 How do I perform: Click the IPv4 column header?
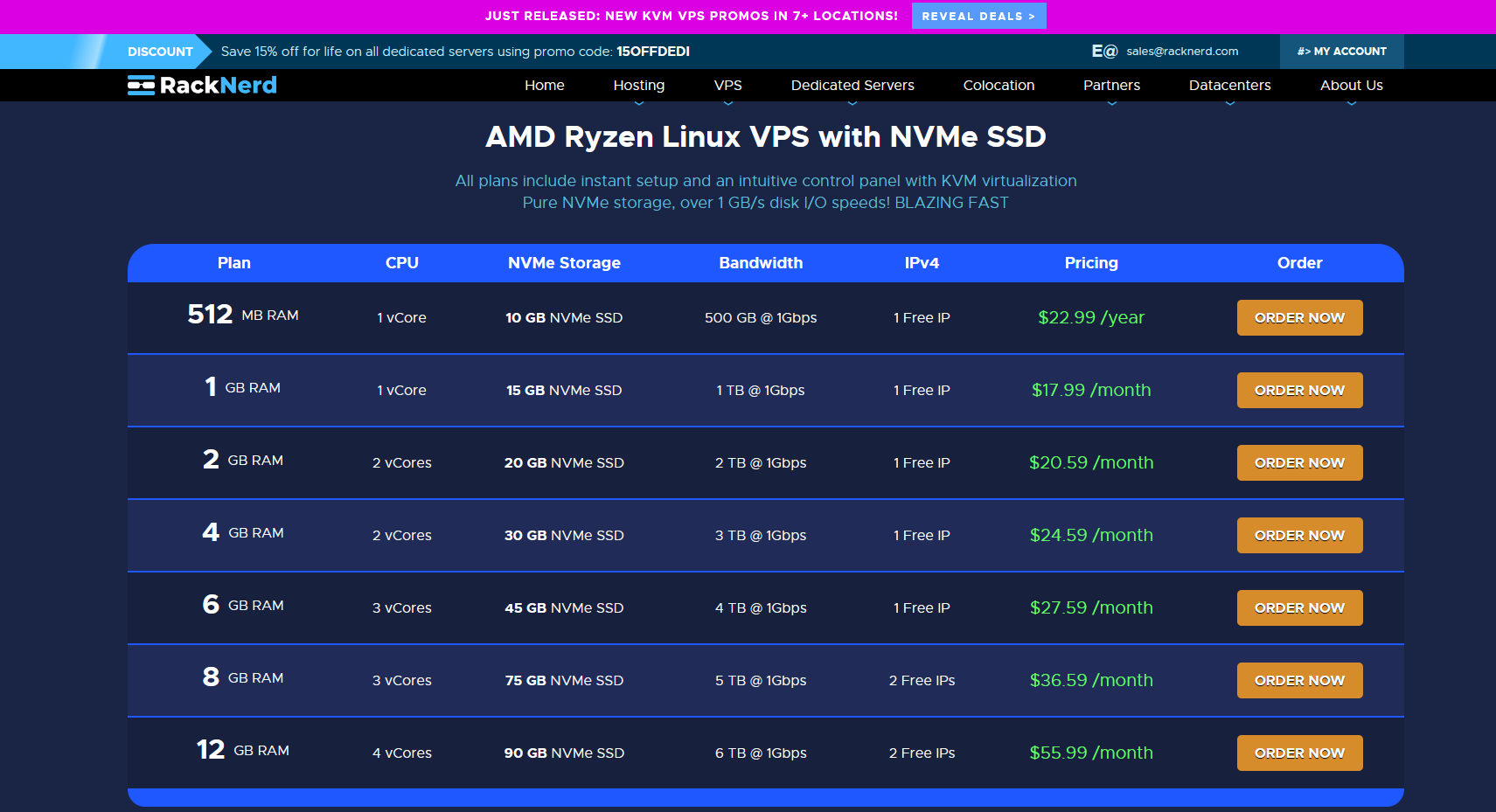click(x=922, y=263)
